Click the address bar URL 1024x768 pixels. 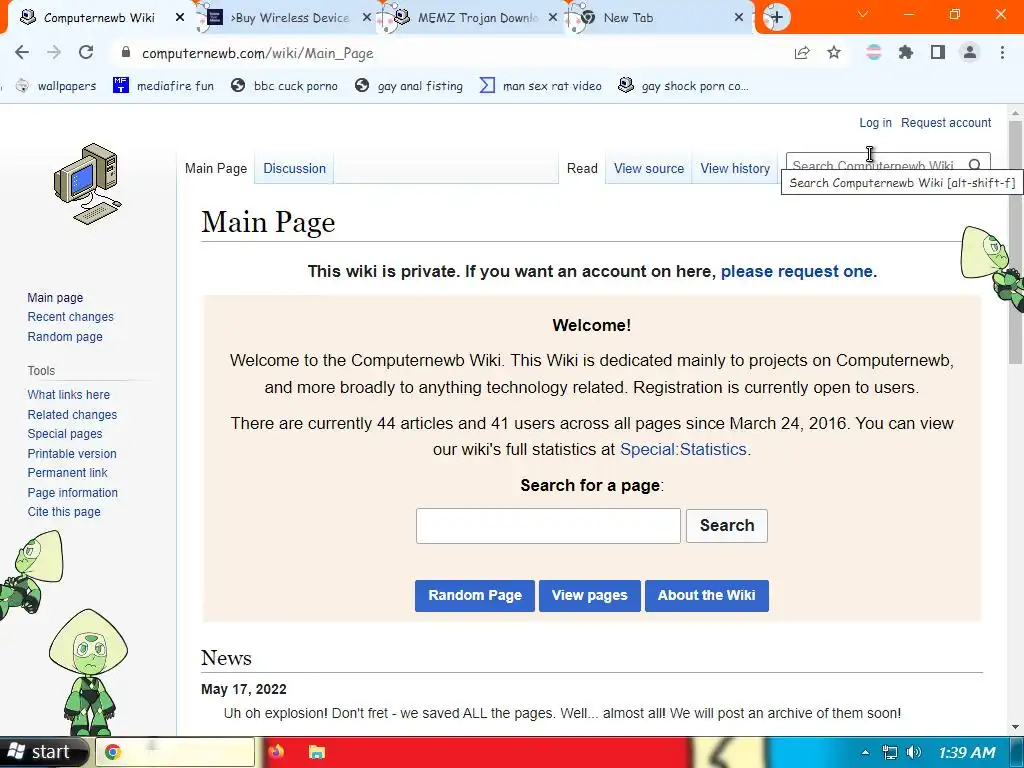258,53
